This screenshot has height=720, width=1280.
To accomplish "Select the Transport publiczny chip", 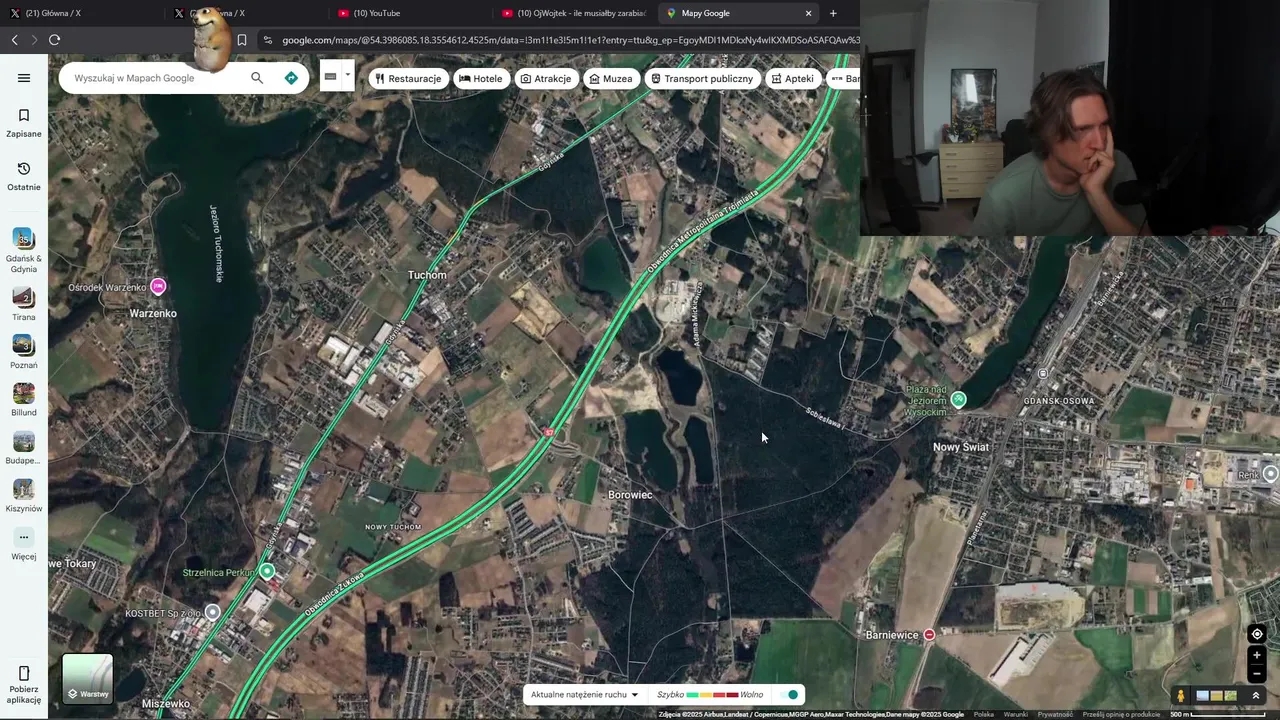I will 702,78.
